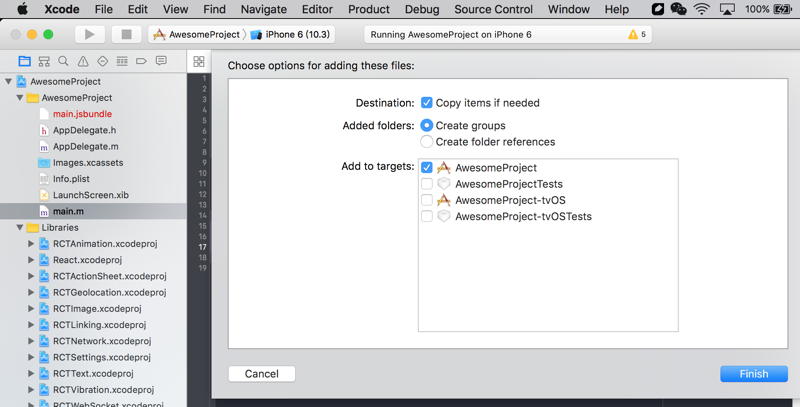This screenshot has height=407, width=800.
Task: Collapse the Libraries group
Action: click(20, 228)
